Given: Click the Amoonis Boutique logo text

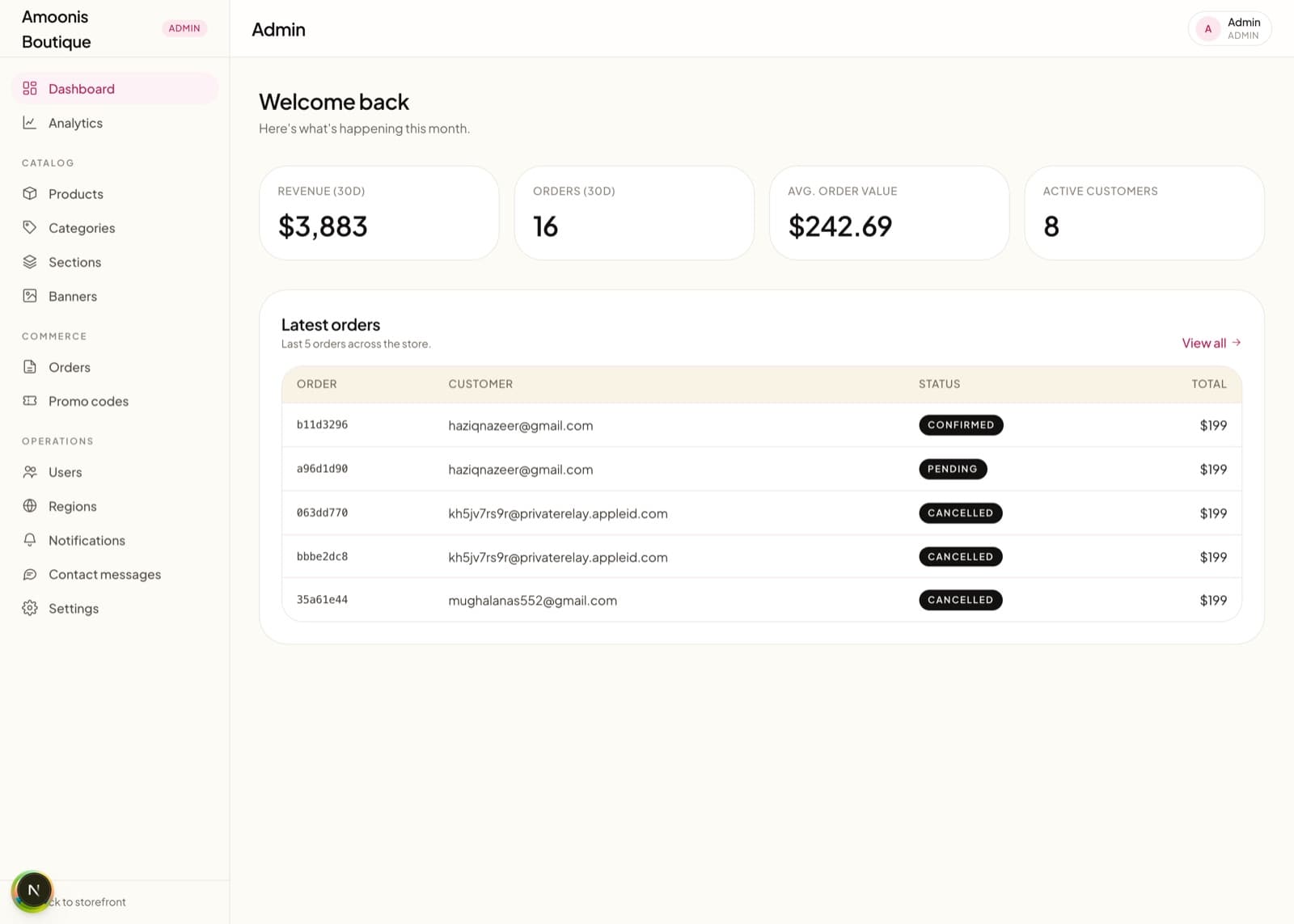Looking at the screenshot, I should pos(56,29).
